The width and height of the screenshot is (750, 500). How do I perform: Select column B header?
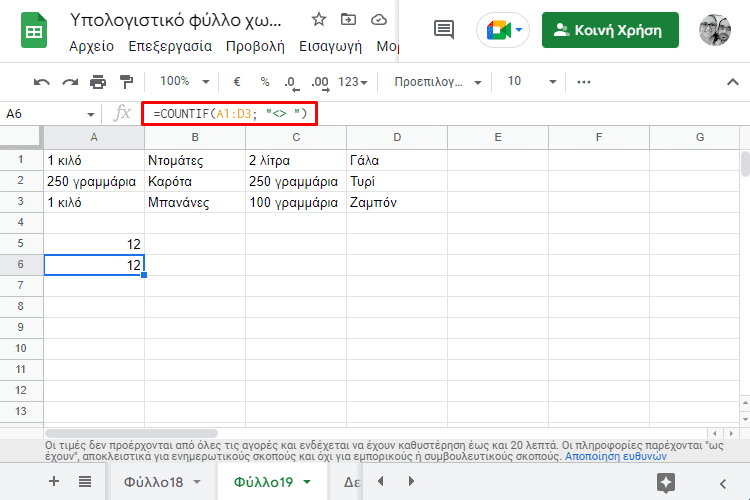(x=195, y=138)
